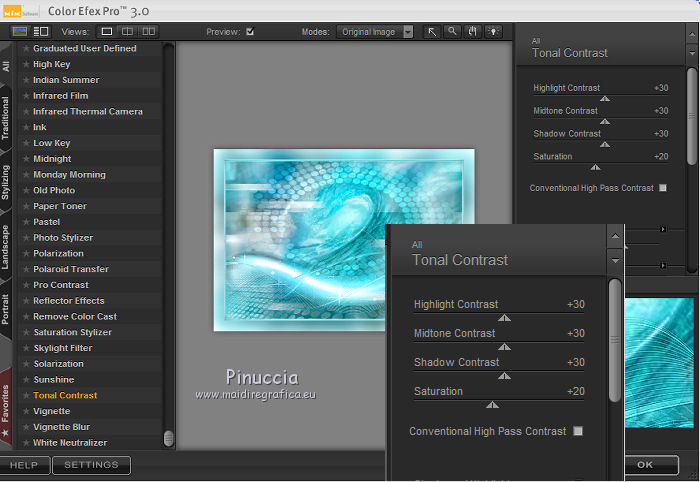Toggle favorite star for Sunshine

coord(26,380)
